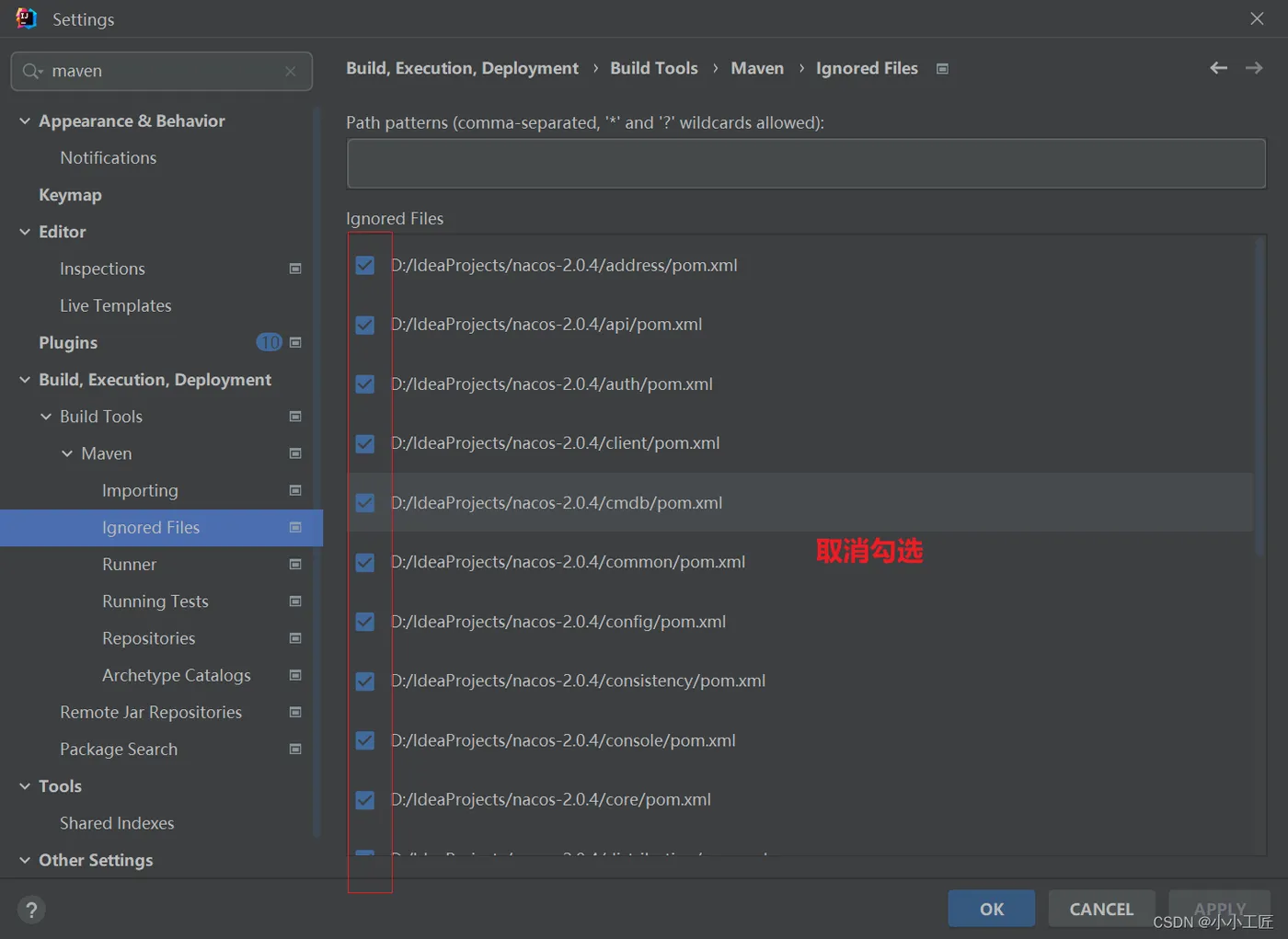Collapse the Editor section
Screen dimensions: 1288x939
[25, 232]
